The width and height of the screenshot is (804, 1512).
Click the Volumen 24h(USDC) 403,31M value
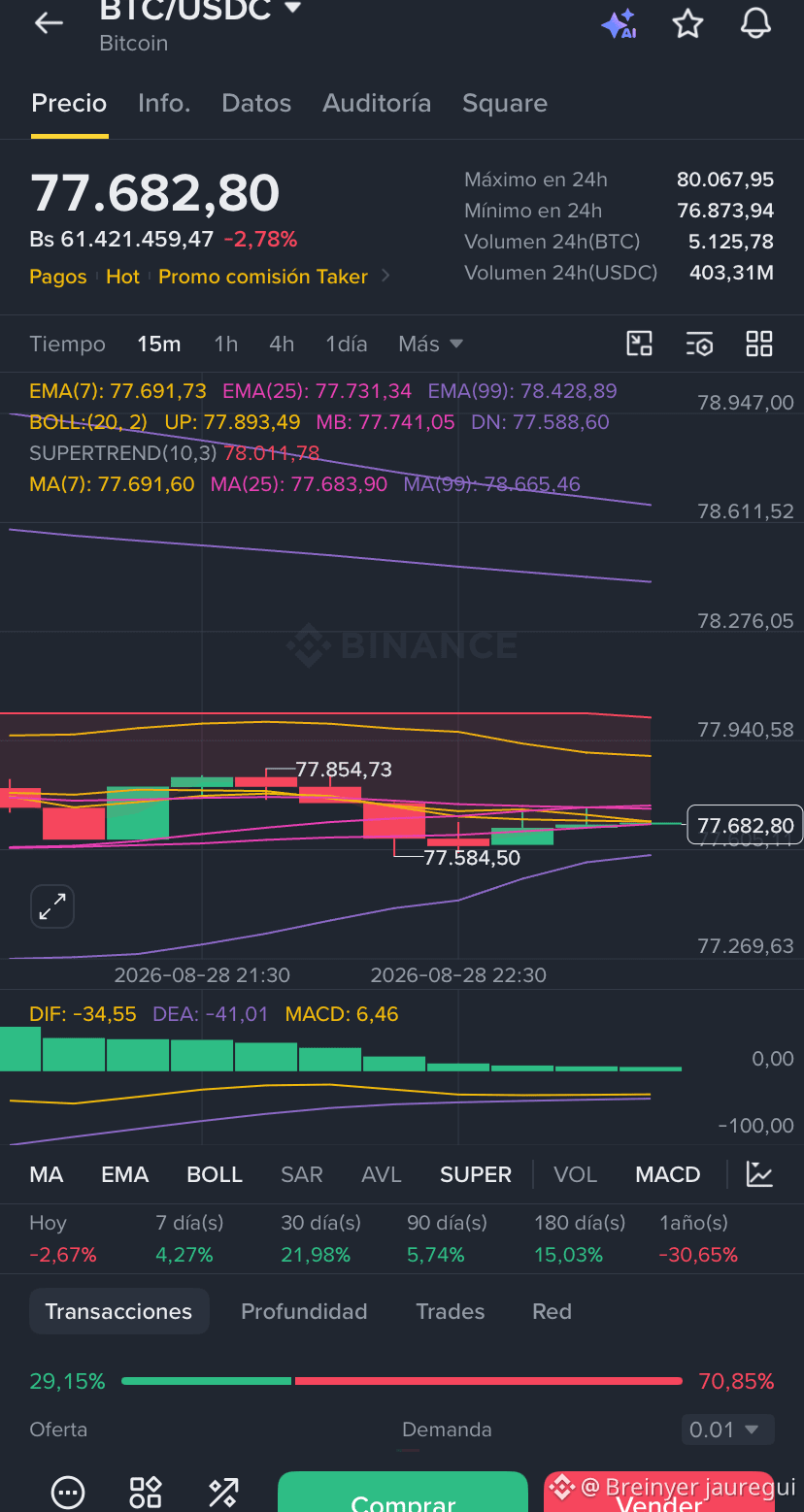731,273
